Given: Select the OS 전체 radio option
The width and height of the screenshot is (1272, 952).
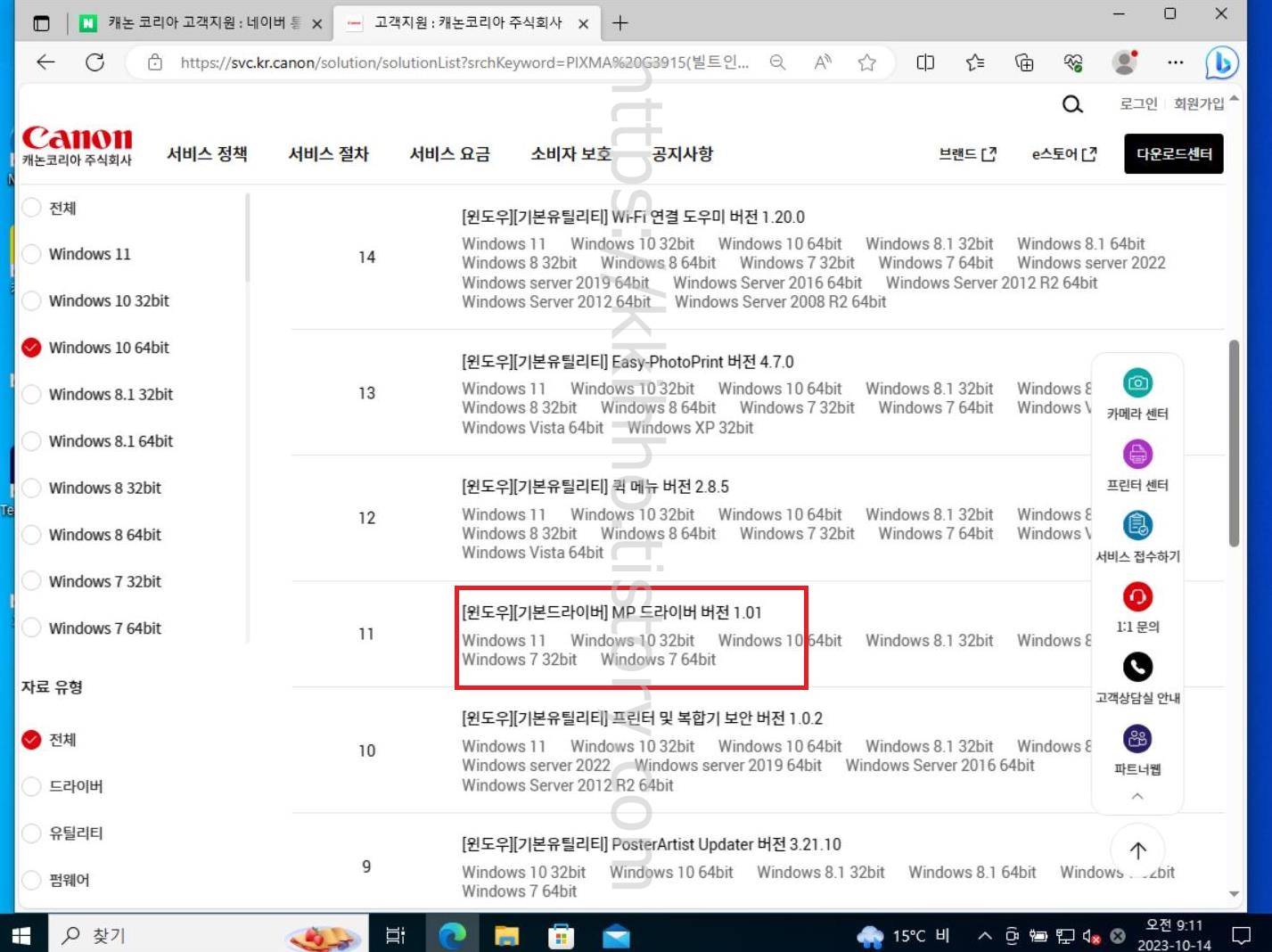Looking at the screenshot, I should [31, 208].
